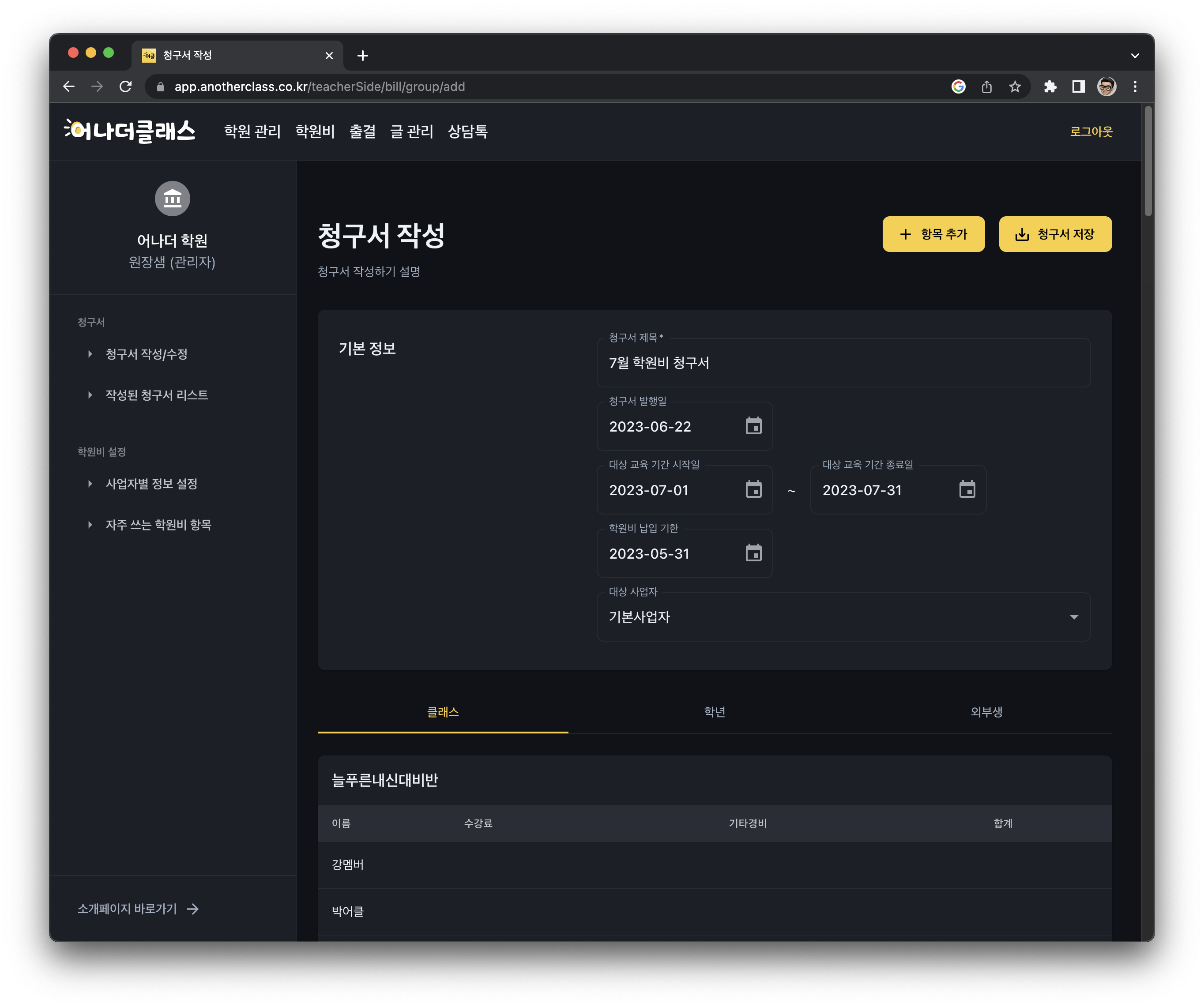Click the share page icon in address bar
The width and height of the screenshot is (1204, 1007).
[987, 86]
